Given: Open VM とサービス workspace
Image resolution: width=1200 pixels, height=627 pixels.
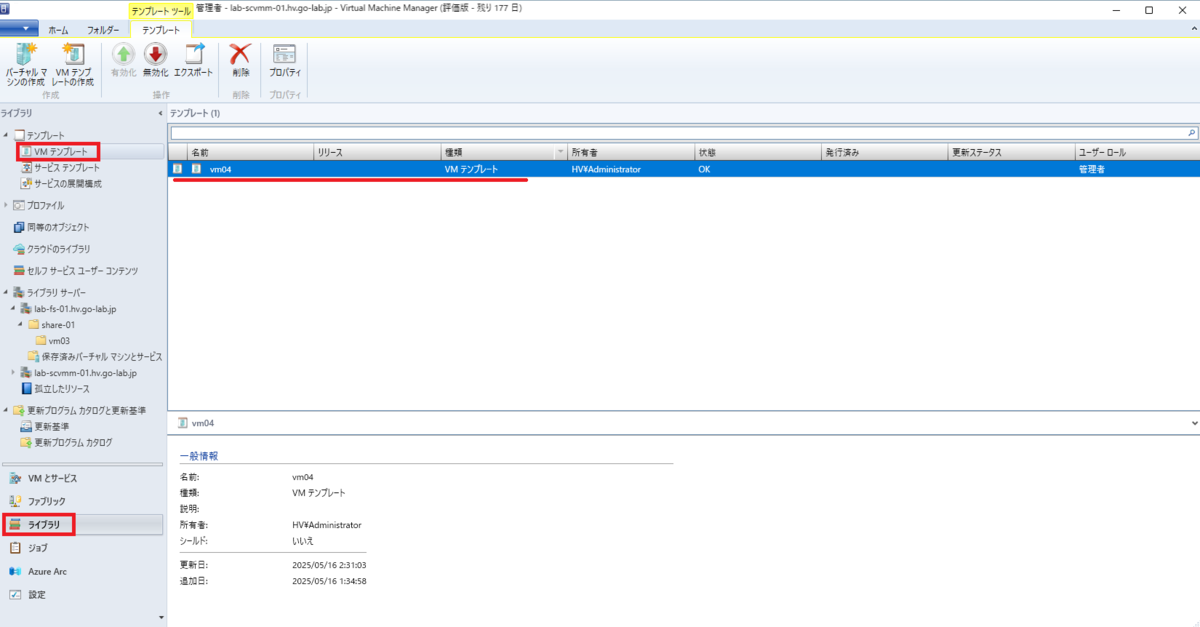Looking at the screenshot, I should pyautogui.click(x=82, y=478).
